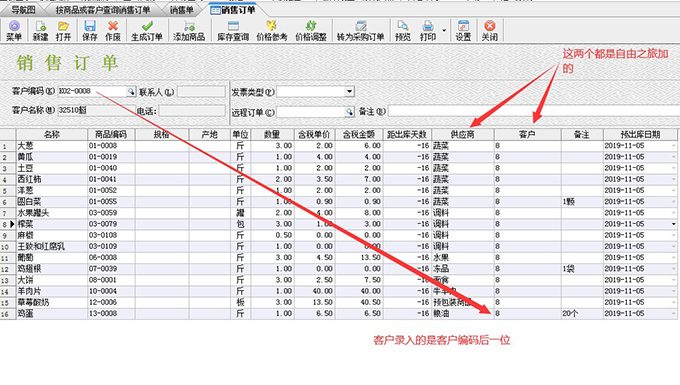680x385 pixels.
Task: Open the 发票类型 dropdown list
Action: 350,91
